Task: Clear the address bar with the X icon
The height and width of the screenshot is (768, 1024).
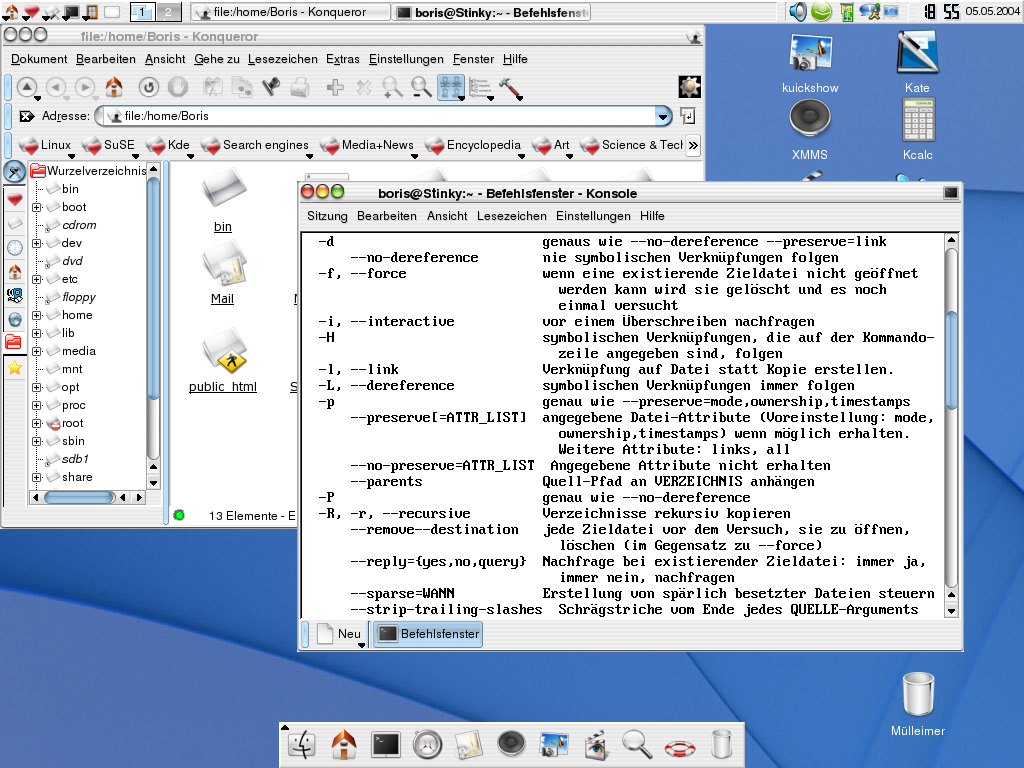Action: [x=27, y=116]
